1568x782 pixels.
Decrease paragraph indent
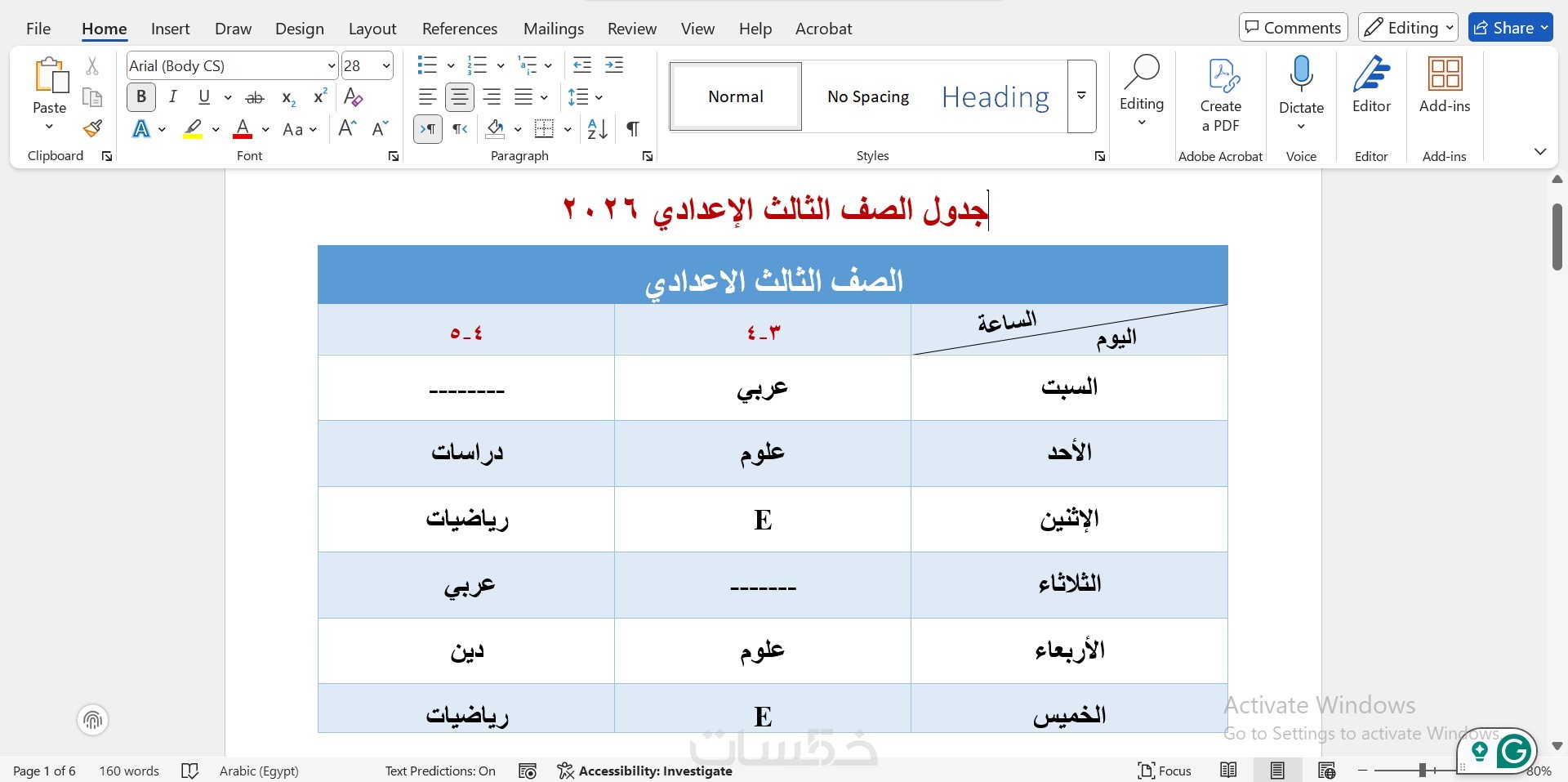(x=582, y=65)
